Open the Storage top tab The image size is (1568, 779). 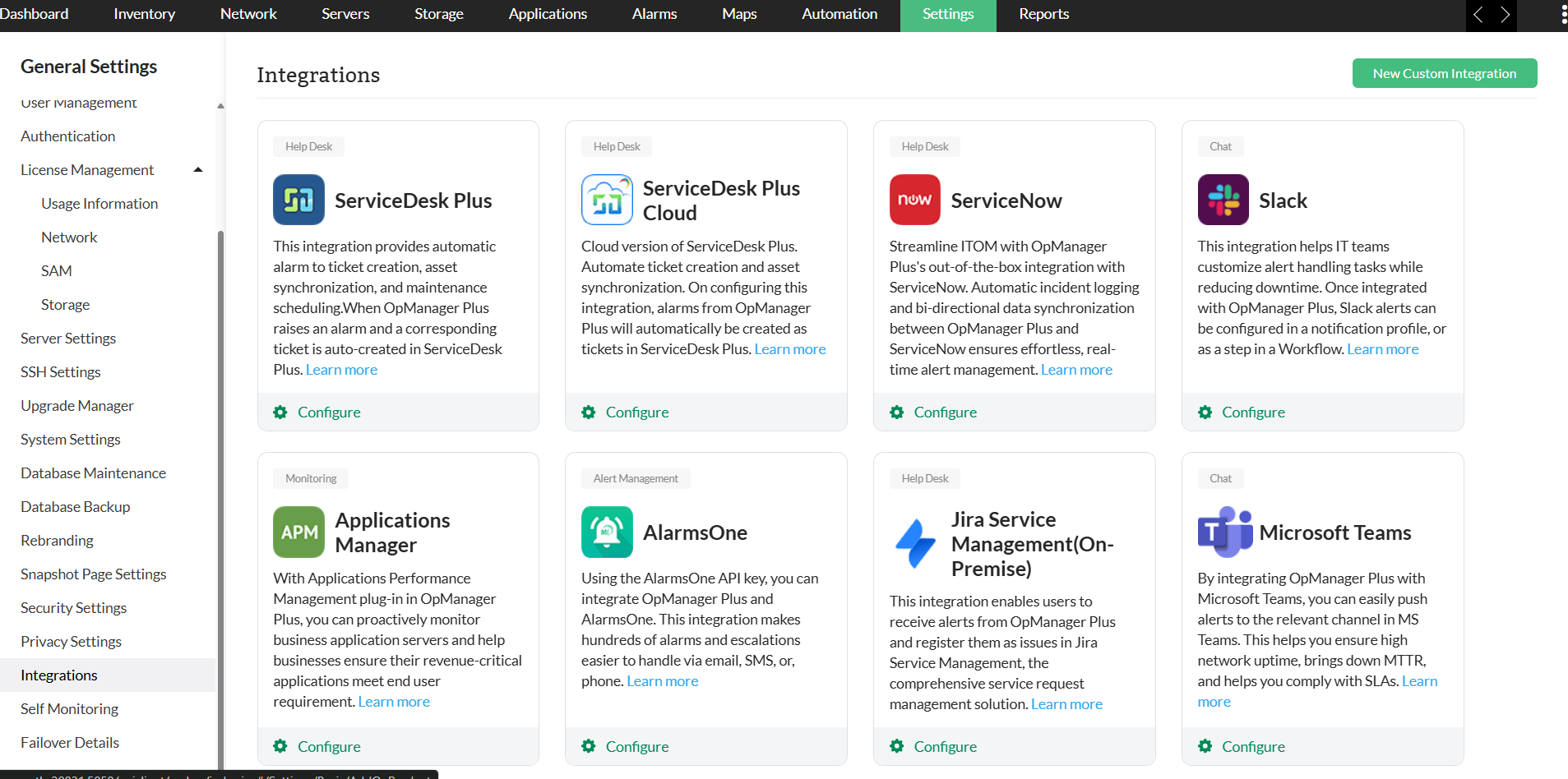point(439,14)
